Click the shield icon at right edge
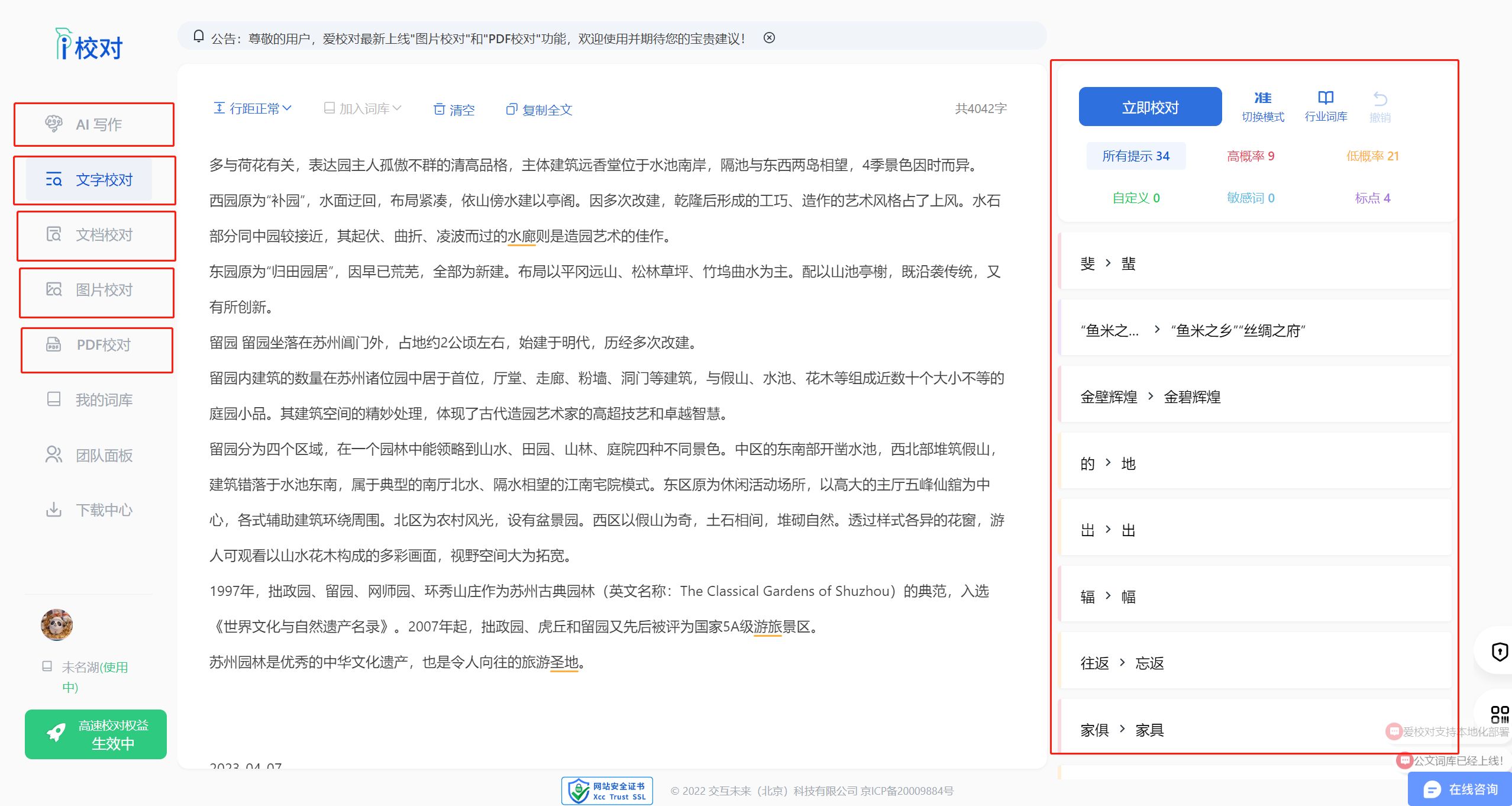 1500,652
